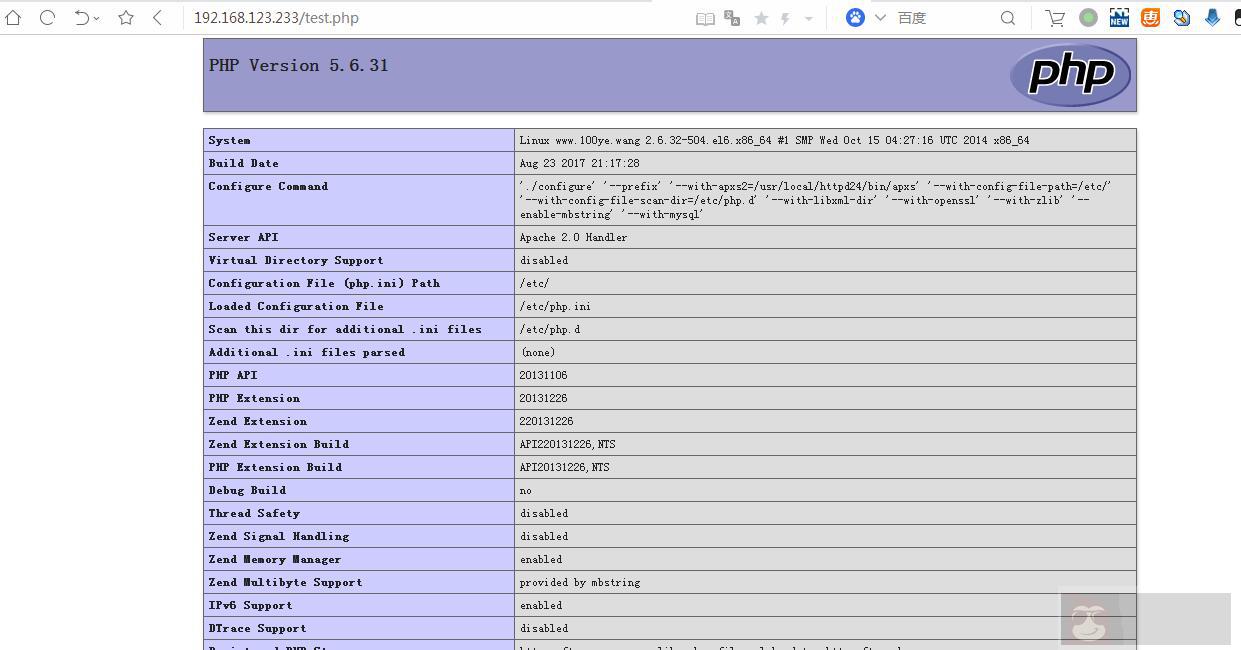
Task: Expand the lightning mode dropdown arrow
Action: click(808, 17)
